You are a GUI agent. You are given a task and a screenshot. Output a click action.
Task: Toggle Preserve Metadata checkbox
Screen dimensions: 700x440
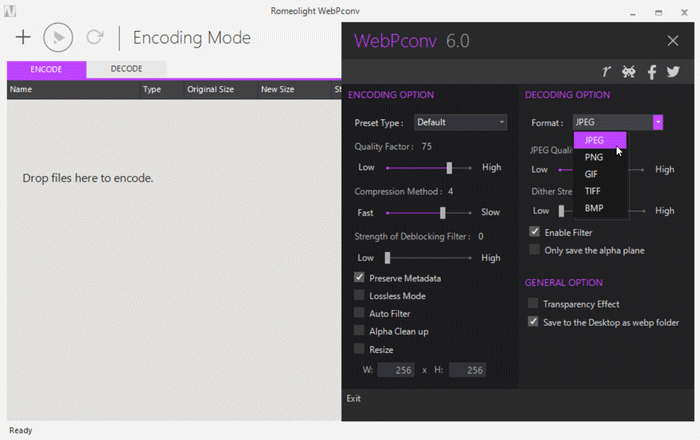[x=359, y=278]
